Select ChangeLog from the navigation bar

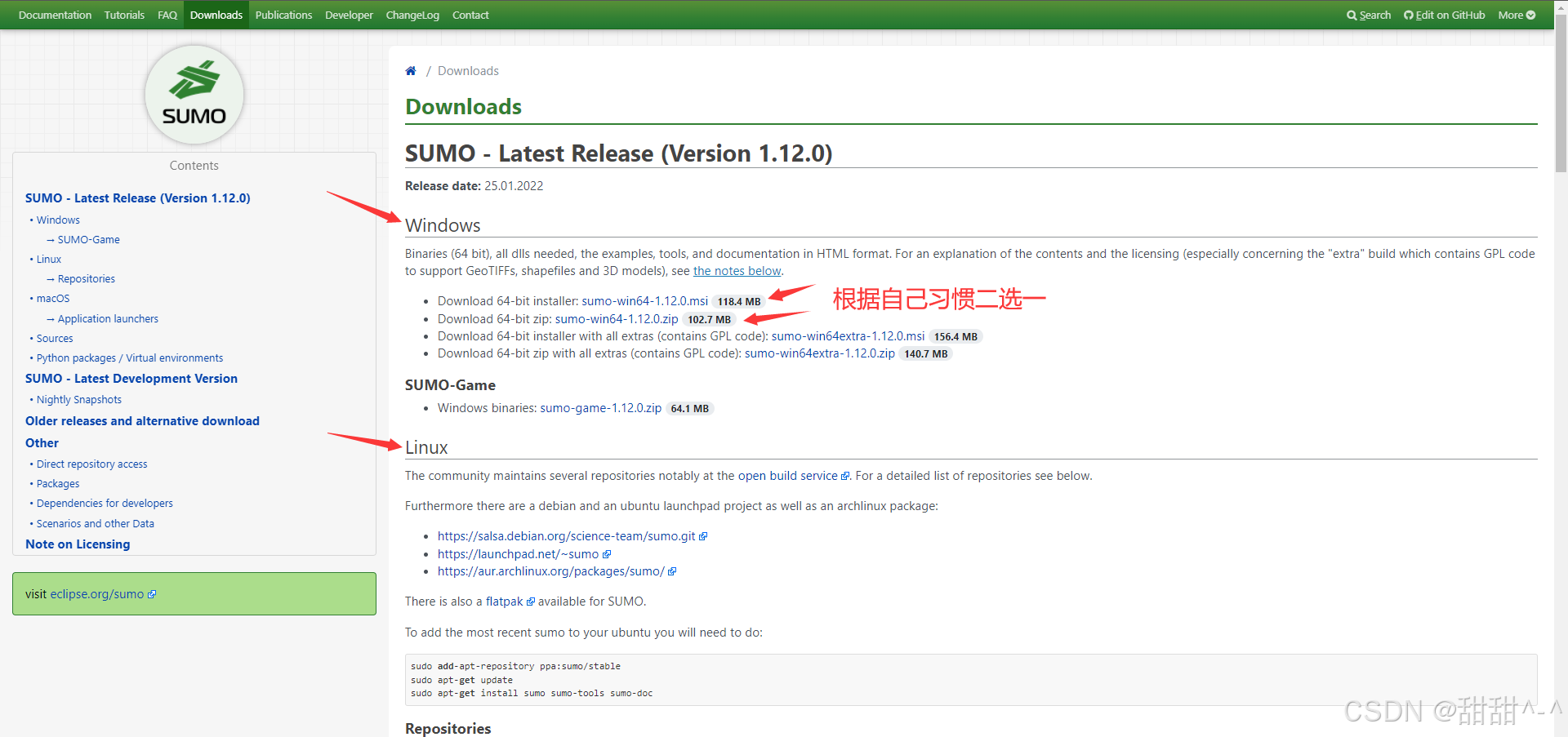coord(412,15)
